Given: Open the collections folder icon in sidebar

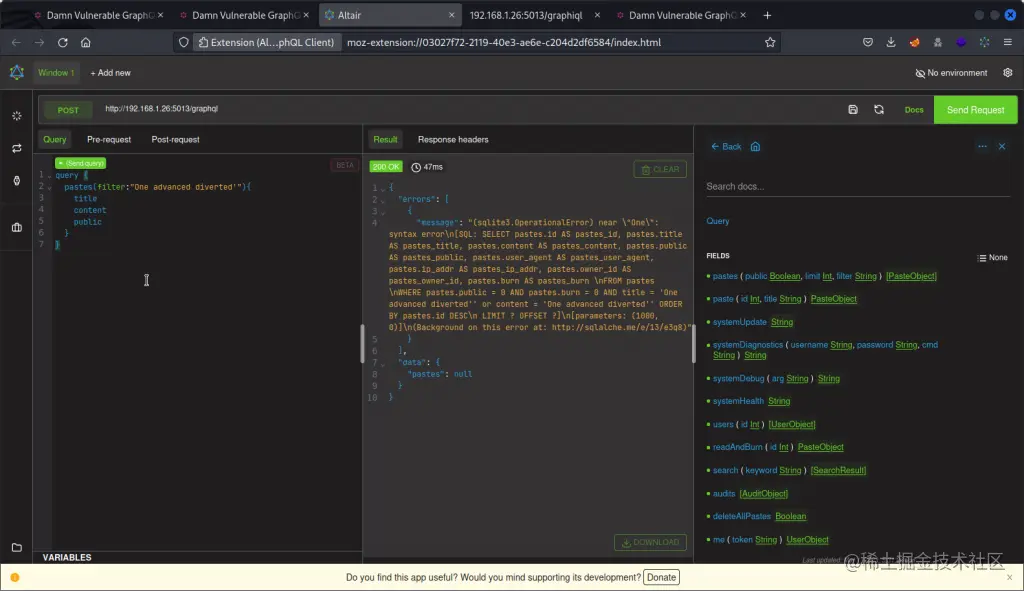Looking at the screenshot, I should [17, 547].
